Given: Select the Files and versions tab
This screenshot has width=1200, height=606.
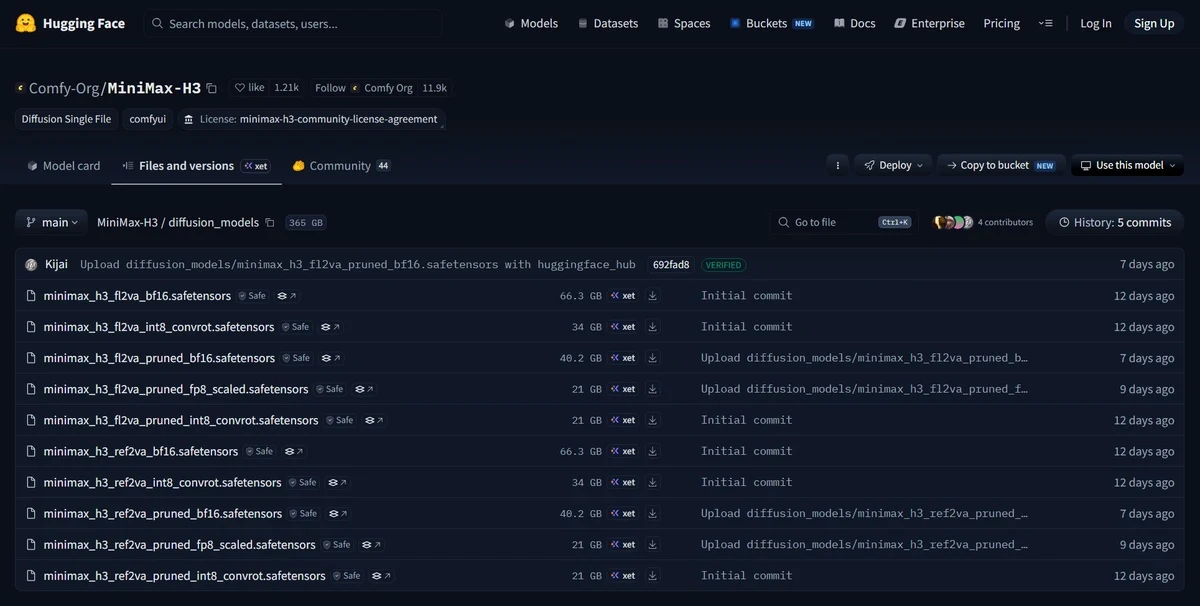Looking at the screenshot, I should (x=196, y=166).
